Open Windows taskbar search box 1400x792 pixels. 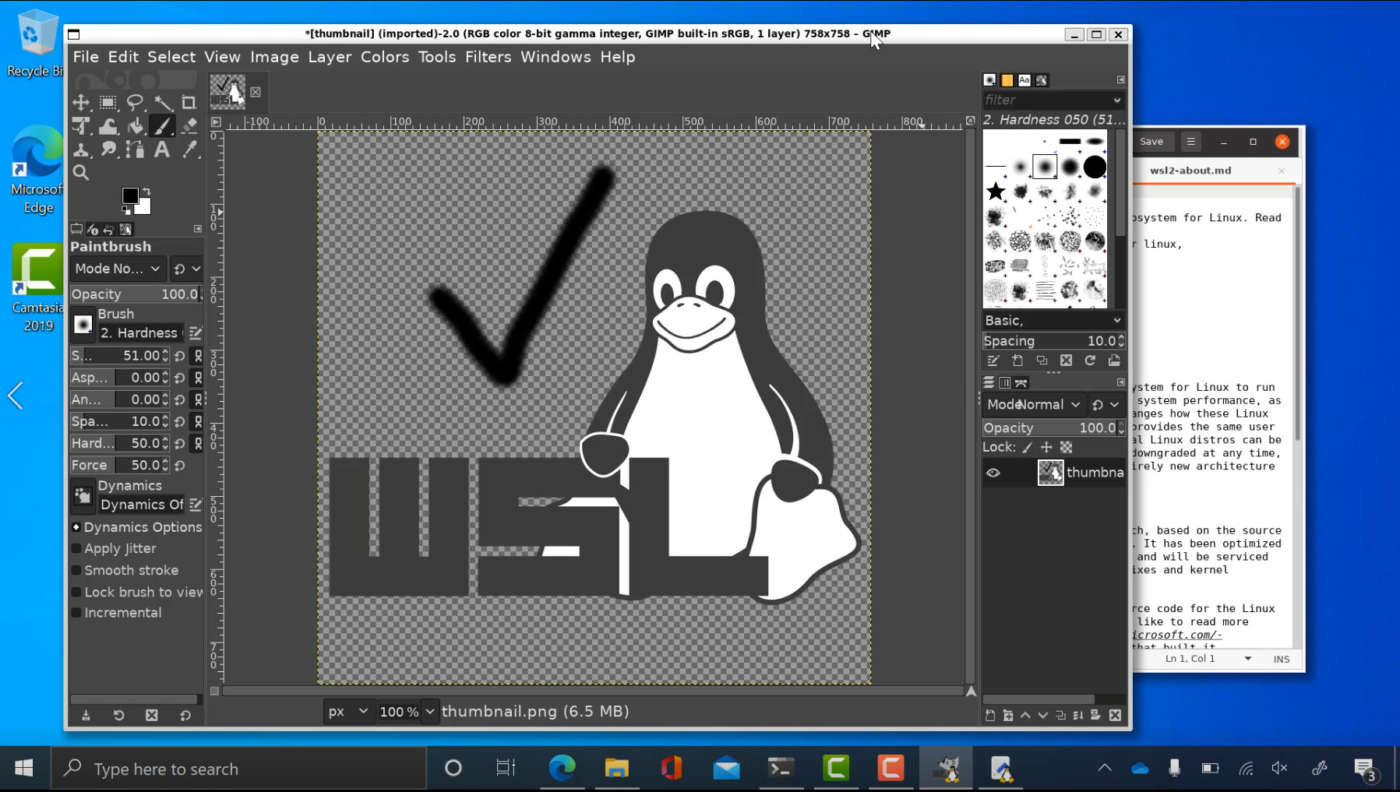click(240, 769)
